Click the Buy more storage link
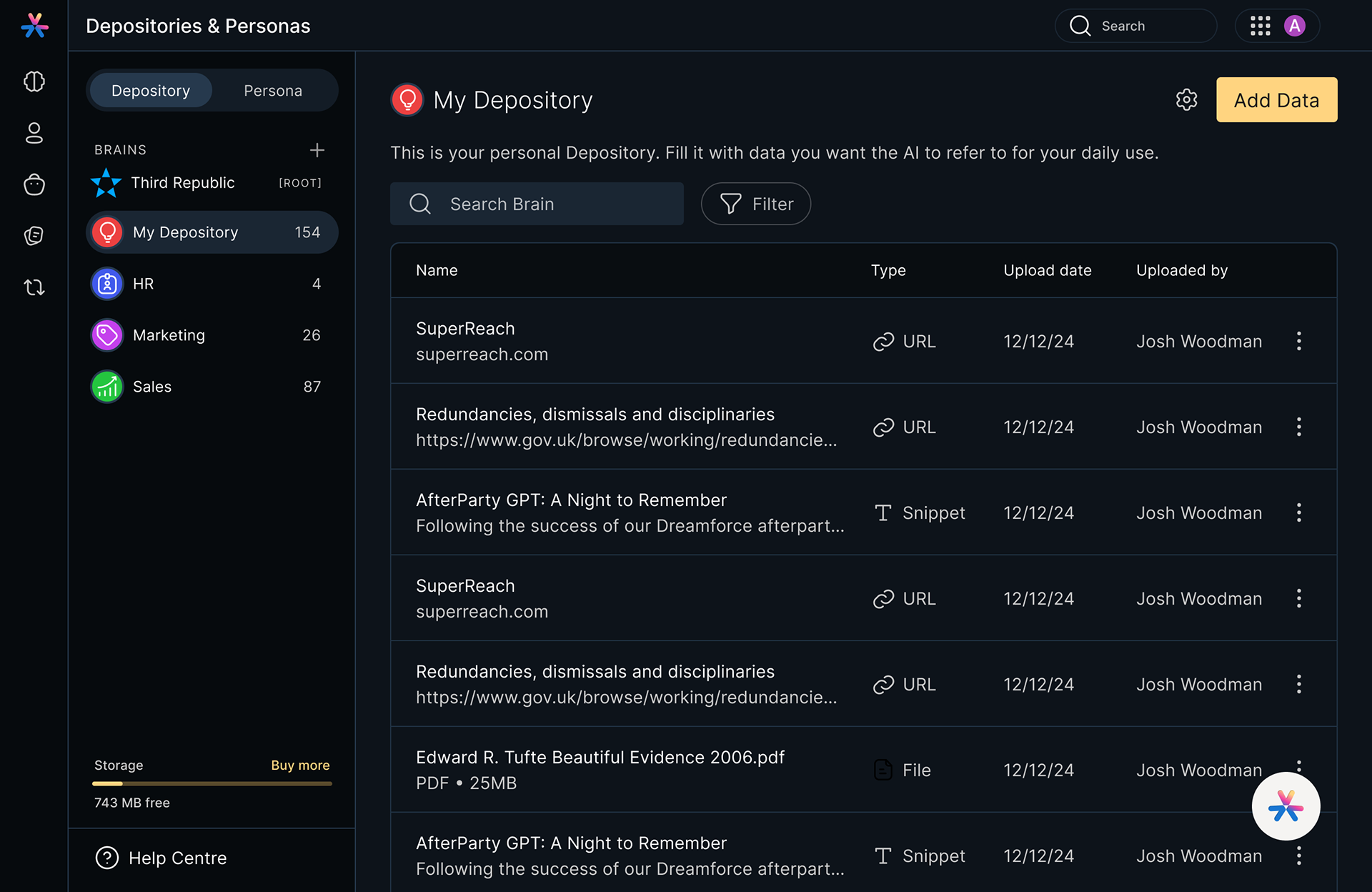The width and height of the screenshot is (1372, 892). (x=300, y=765)
